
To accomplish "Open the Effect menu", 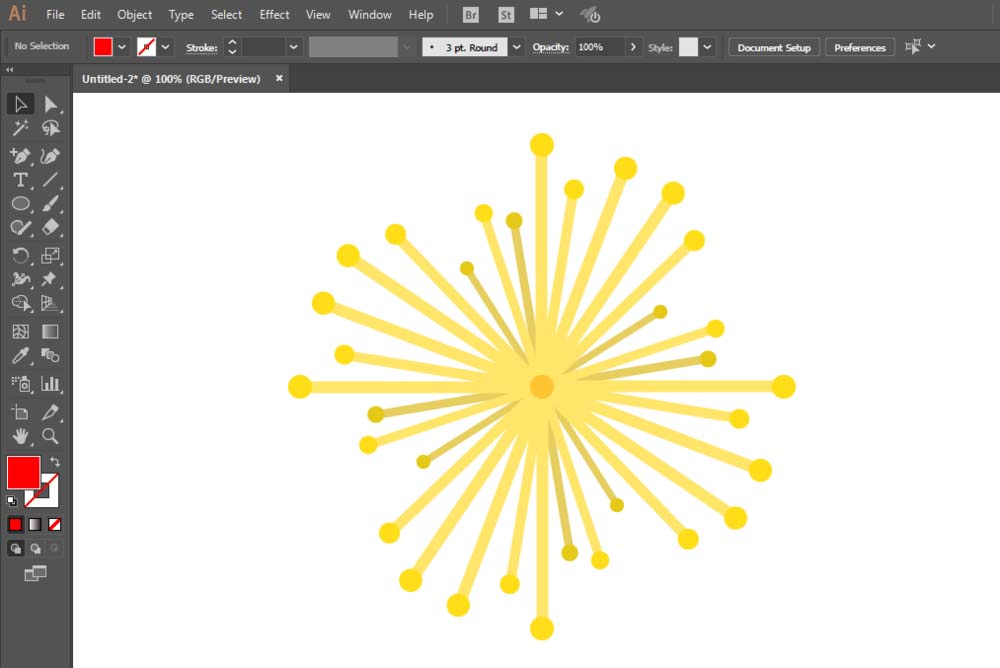I will 274,15.
